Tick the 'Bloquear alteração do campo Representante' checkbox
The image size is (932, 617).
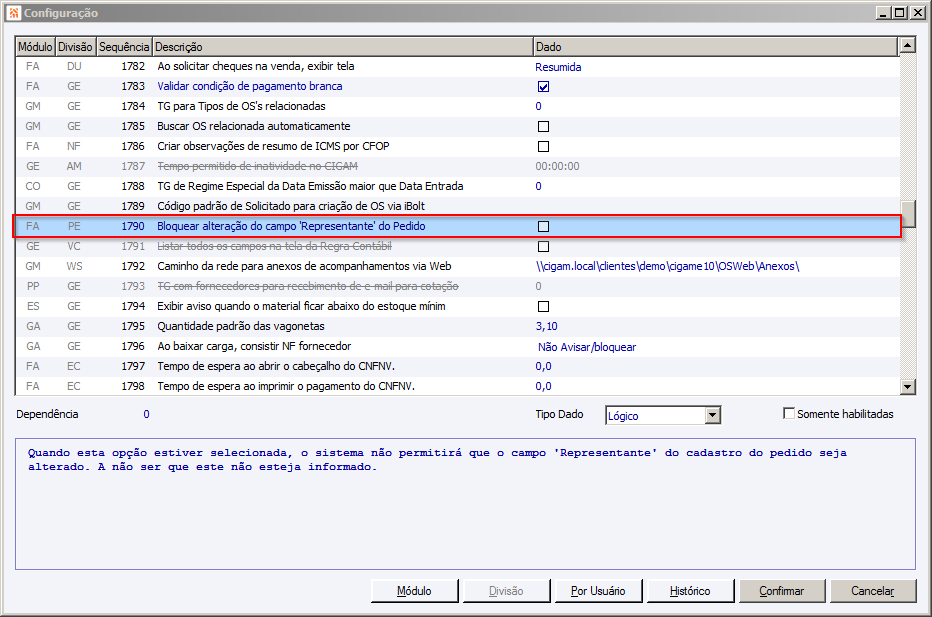pyautogui.click(x=543, y=226)
